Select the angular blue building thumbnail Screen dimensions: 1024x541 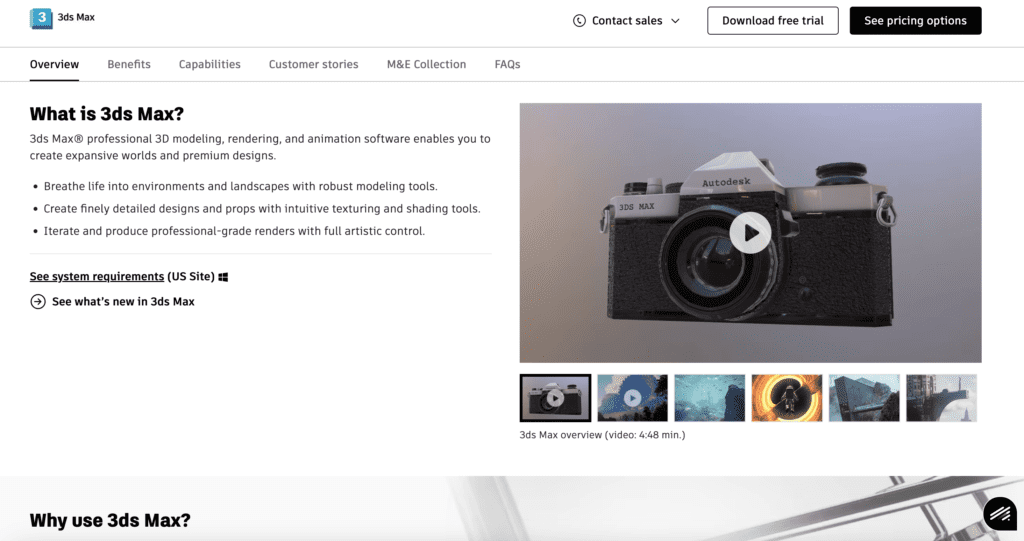pyautogui.click(x=864, y=398)
